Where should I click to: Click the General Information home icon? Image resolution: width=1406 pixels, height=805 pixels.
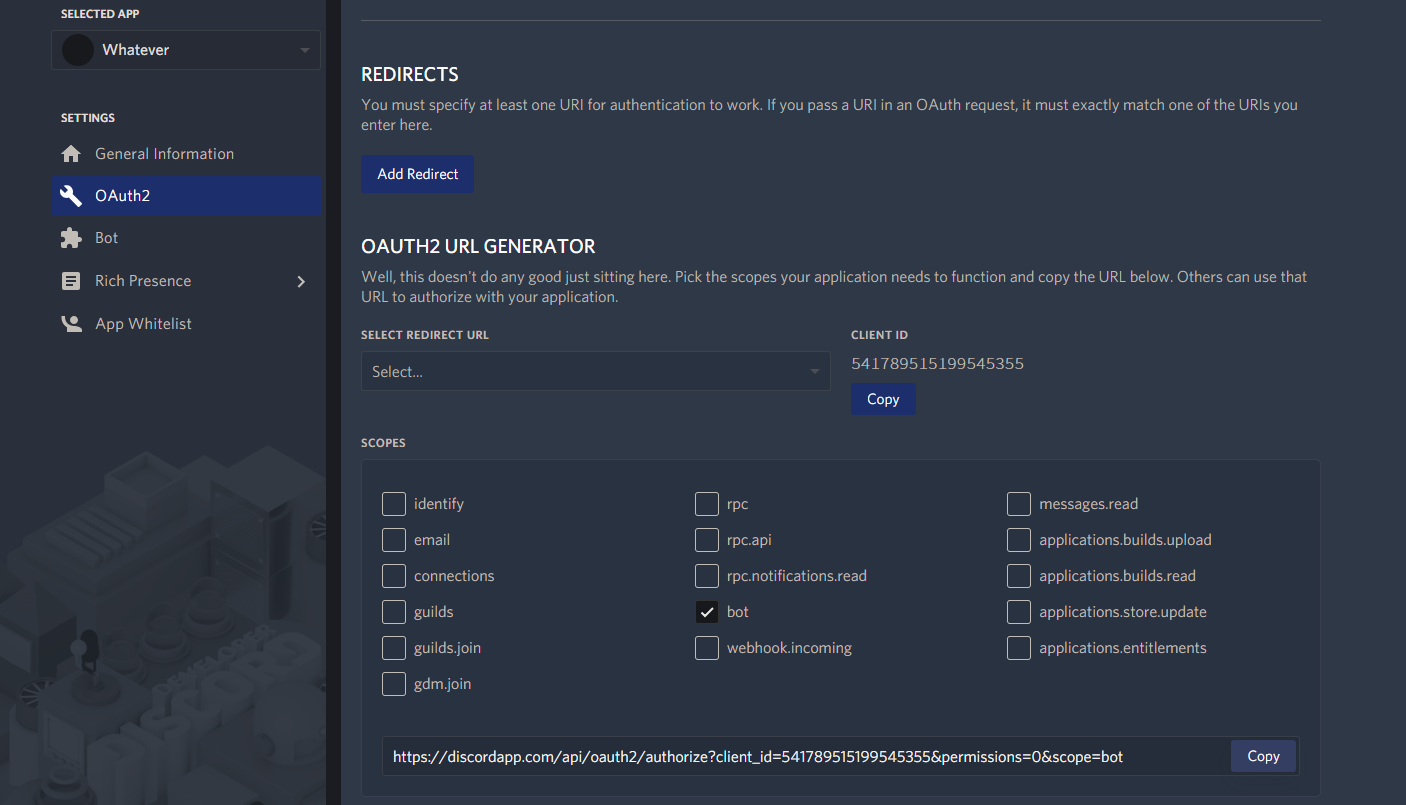(71, 154)
